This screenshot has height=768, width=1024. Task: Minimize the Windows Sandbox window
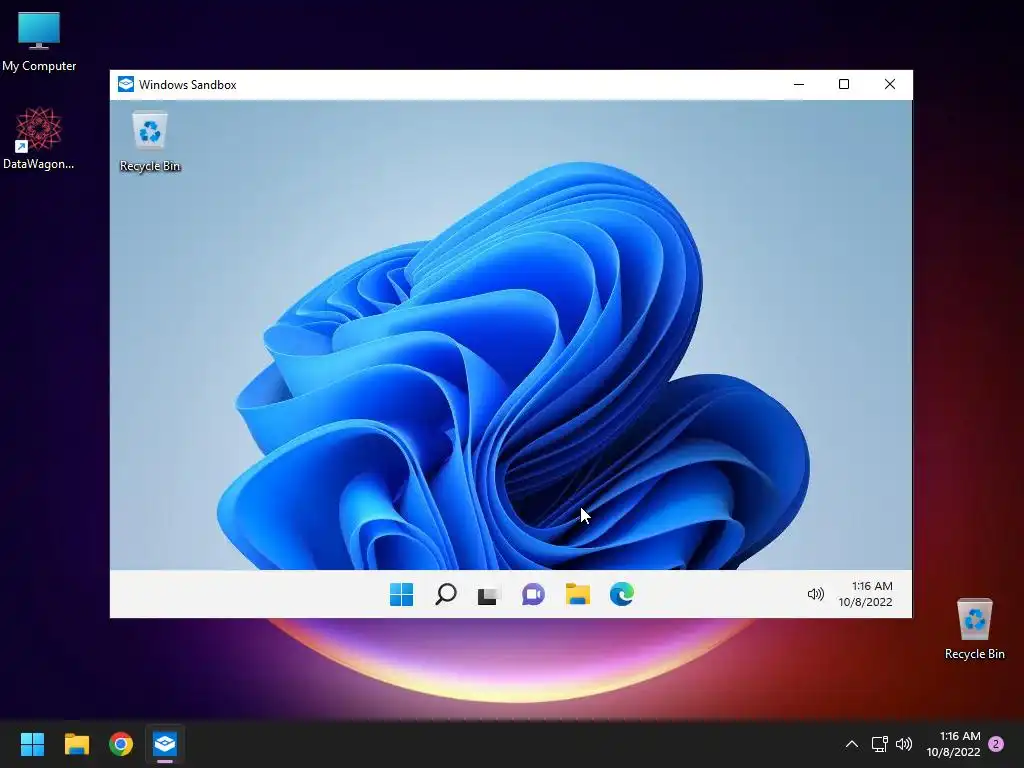(799, 84)
